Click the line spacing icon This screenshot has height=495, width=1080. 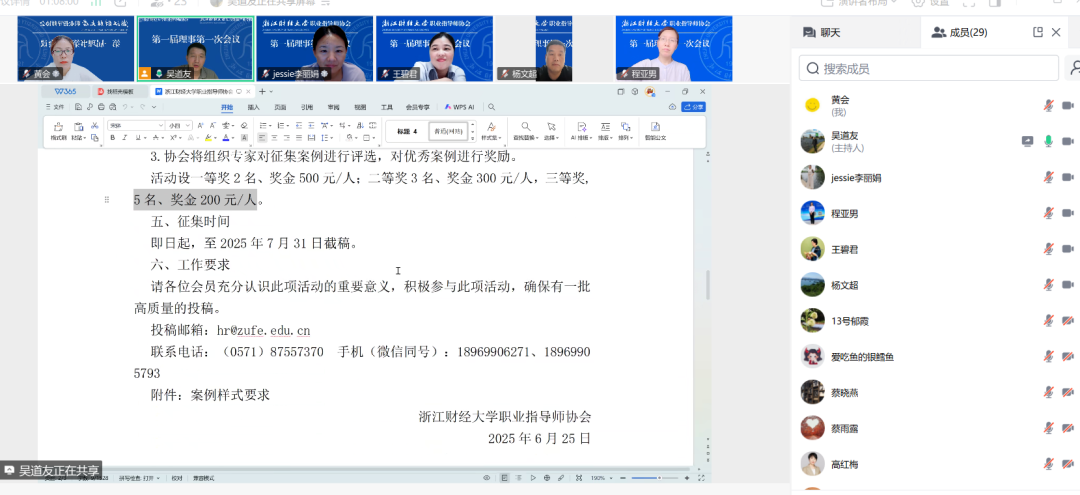[x=324, y=138]
